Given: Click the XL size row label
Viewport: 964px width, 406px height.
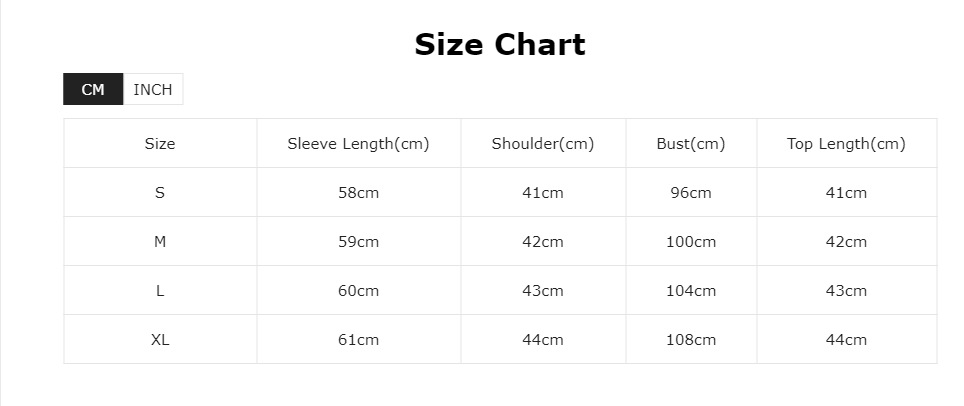Looking at the screenshot, I should click(160, 339).
